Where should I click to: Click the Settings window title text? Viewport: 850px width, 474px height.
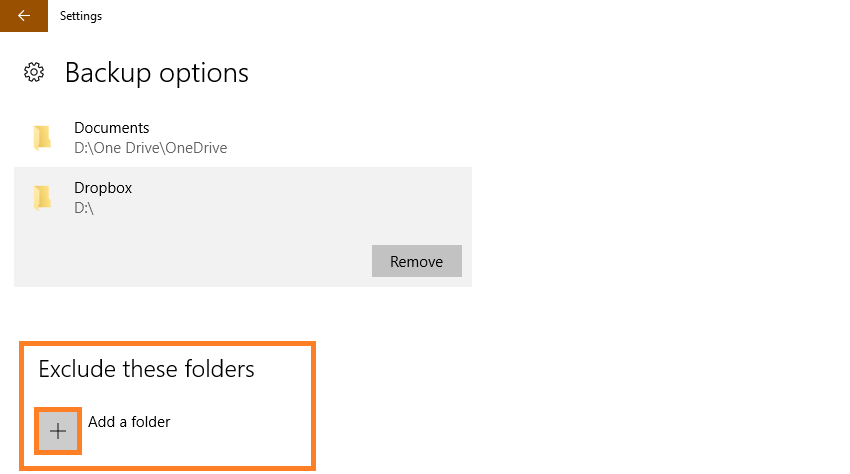click(81, 16)
